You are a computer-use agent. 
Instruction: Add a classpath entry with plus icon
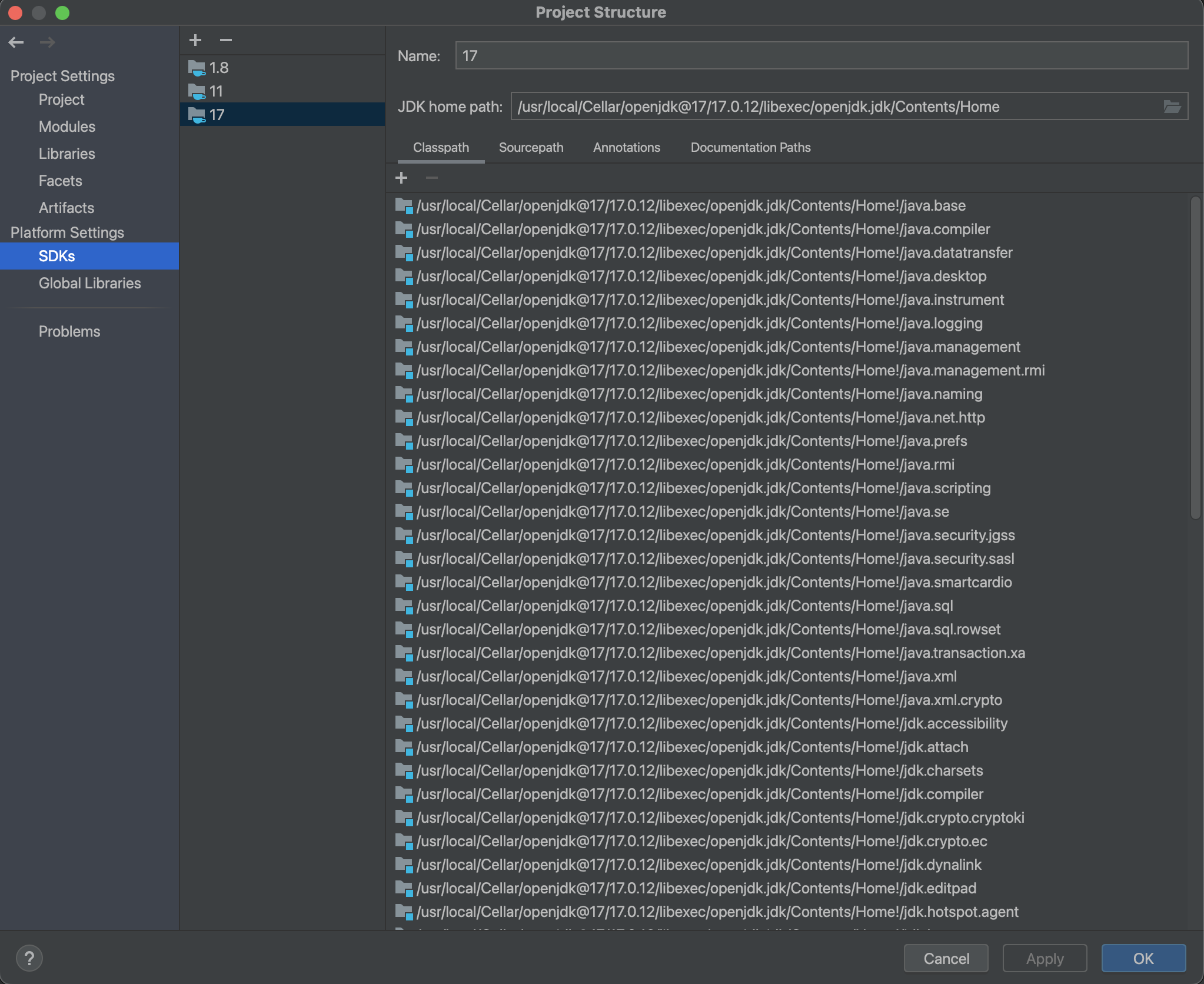401,178
